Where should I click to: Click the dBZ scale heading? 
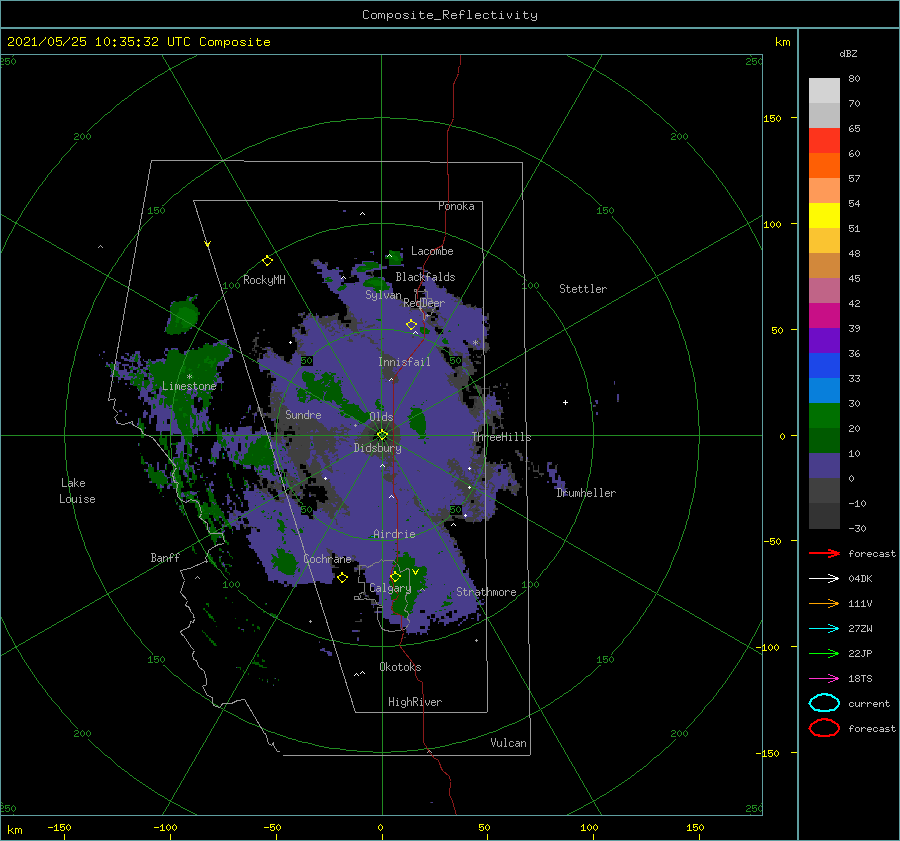pos(848,53)
